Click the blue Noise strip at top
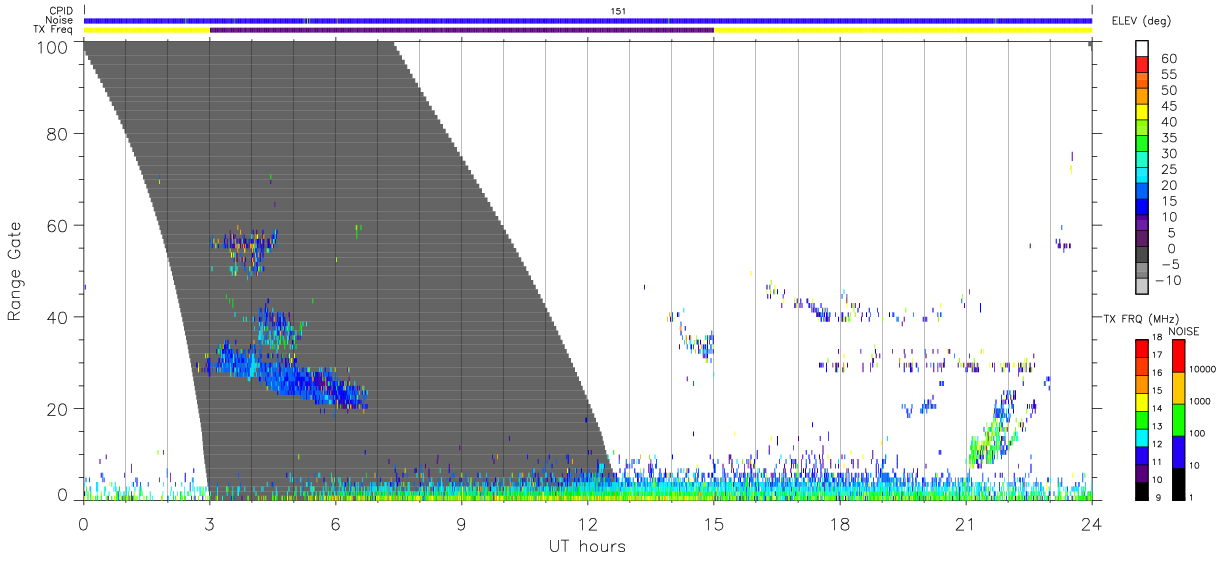The image size is (1228, 567). point(588,20)
